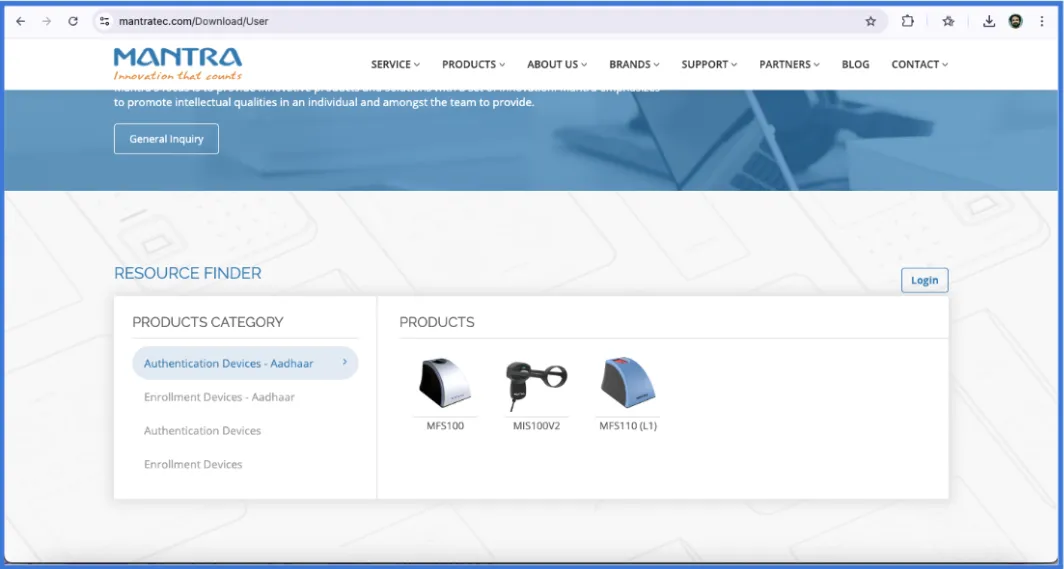The image size is (1064, 569).
Task: Expand the SUPPORT menu
Action: (709, 64)
